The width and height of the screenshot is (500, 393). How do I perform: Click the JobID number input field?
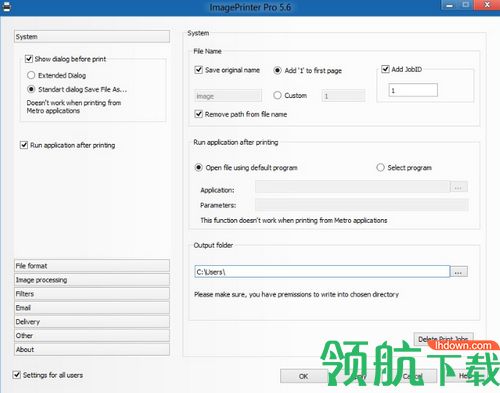413,90
